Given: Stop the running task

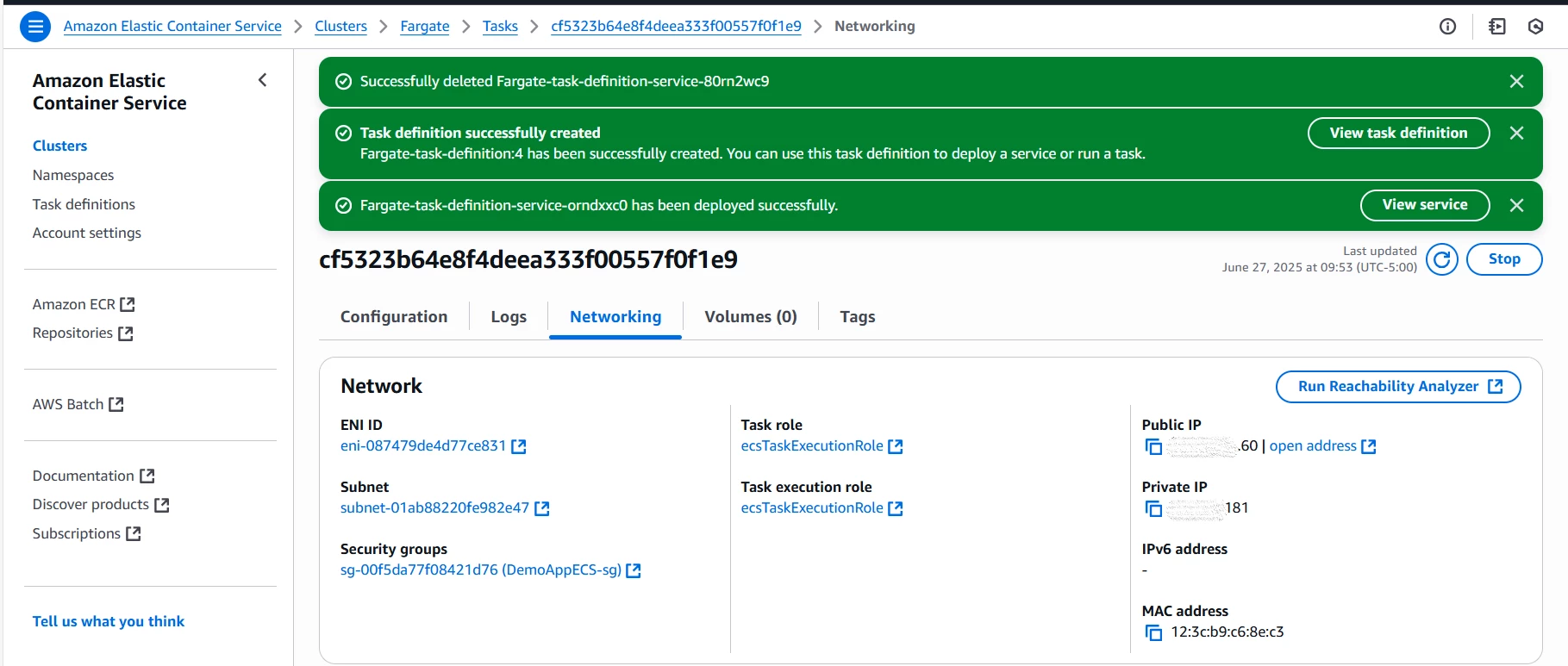Looking at the screenshot, I should (x=1504, y=259).
